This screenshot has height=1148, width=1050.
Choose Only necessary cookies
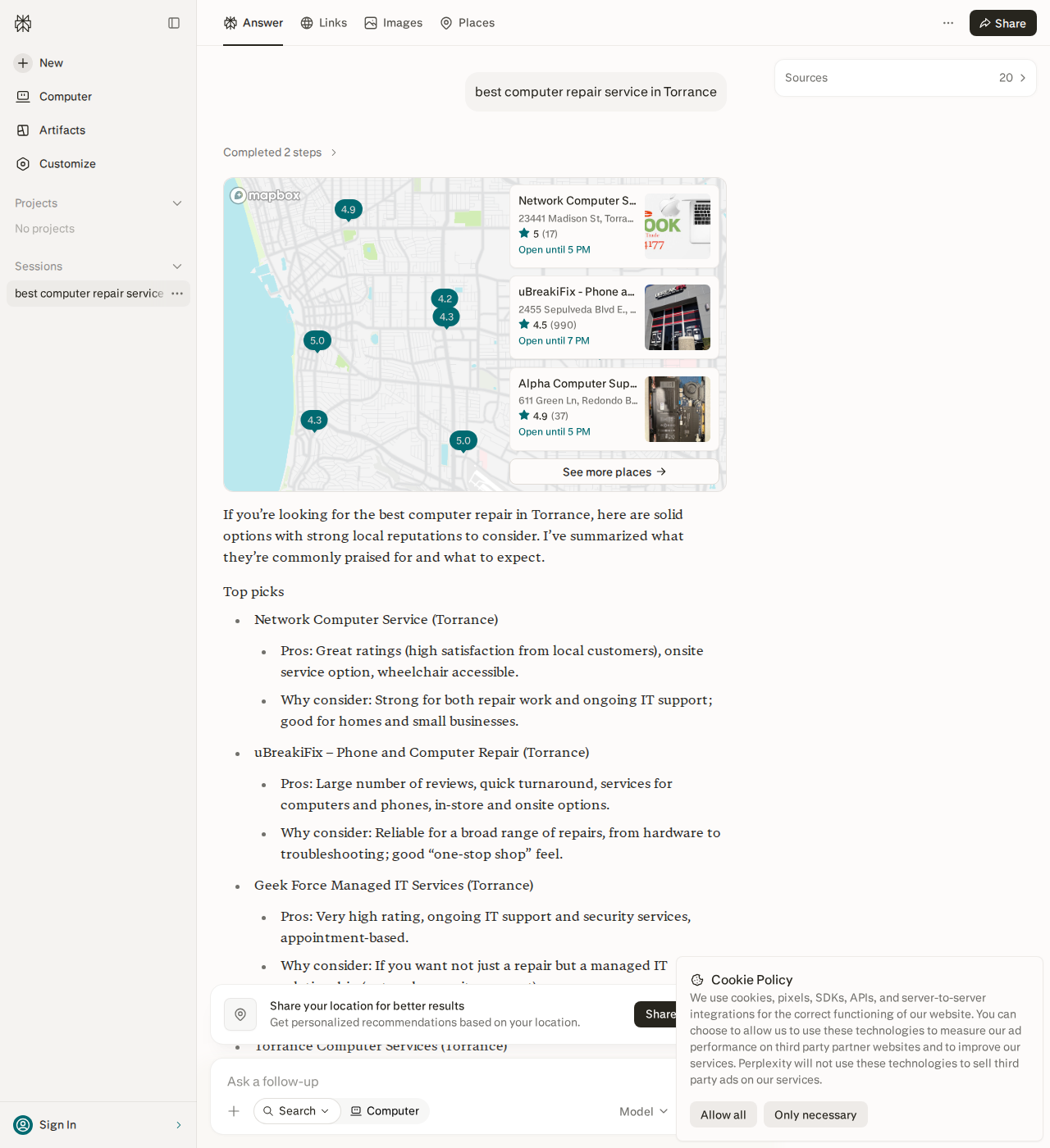[x=815, y=1114]
